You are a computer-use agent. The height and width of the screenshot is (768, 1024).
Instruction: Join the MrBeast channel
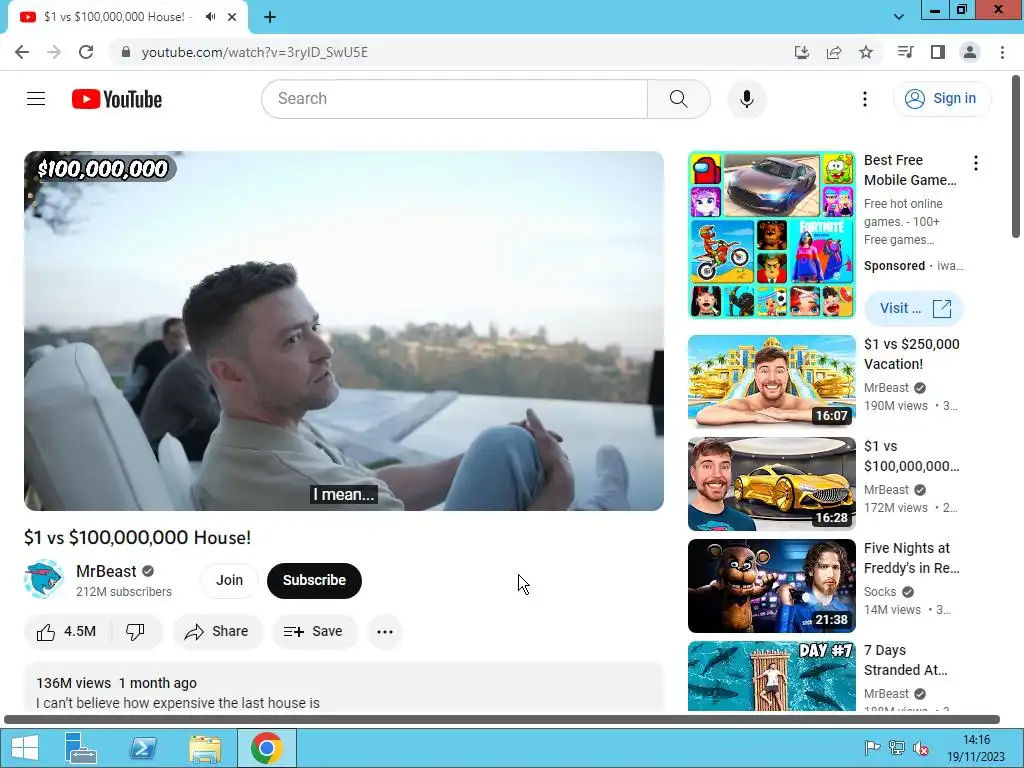(229, 580)
